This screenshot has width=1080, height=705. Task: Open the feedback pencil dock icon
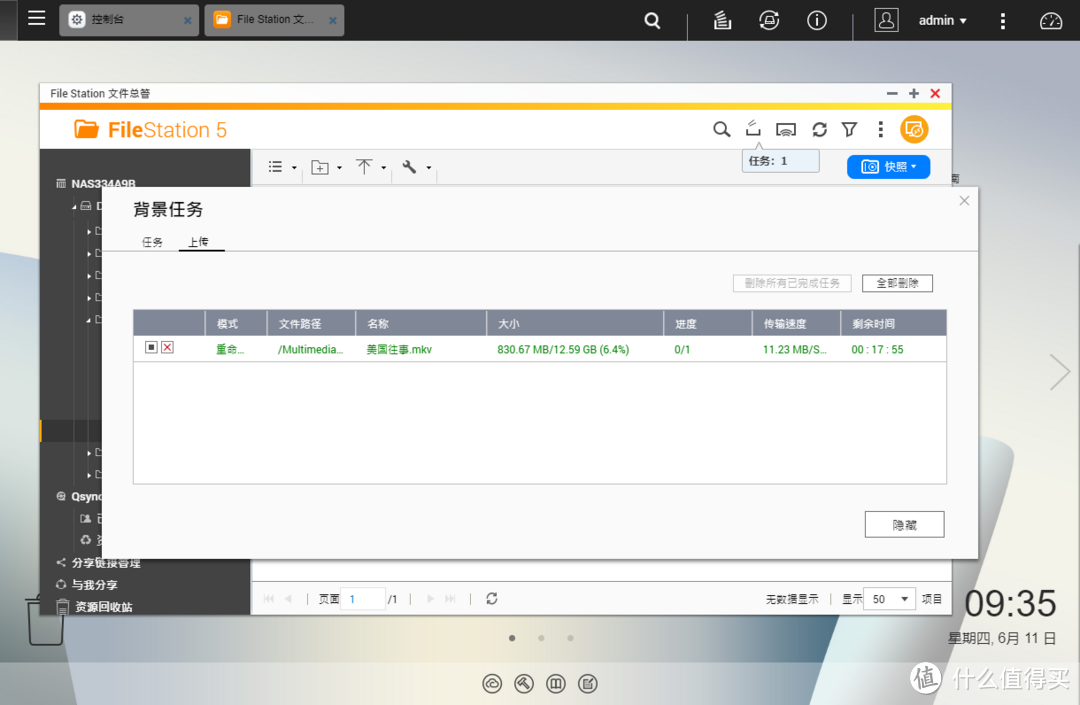[x=588, y=684]
